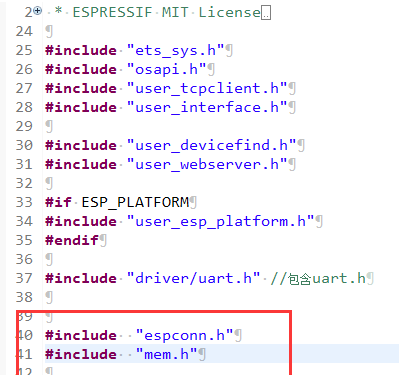Click the "driver/uart.h" include string
The height and width of the screenshot is (375, 399).
(194, 278)
